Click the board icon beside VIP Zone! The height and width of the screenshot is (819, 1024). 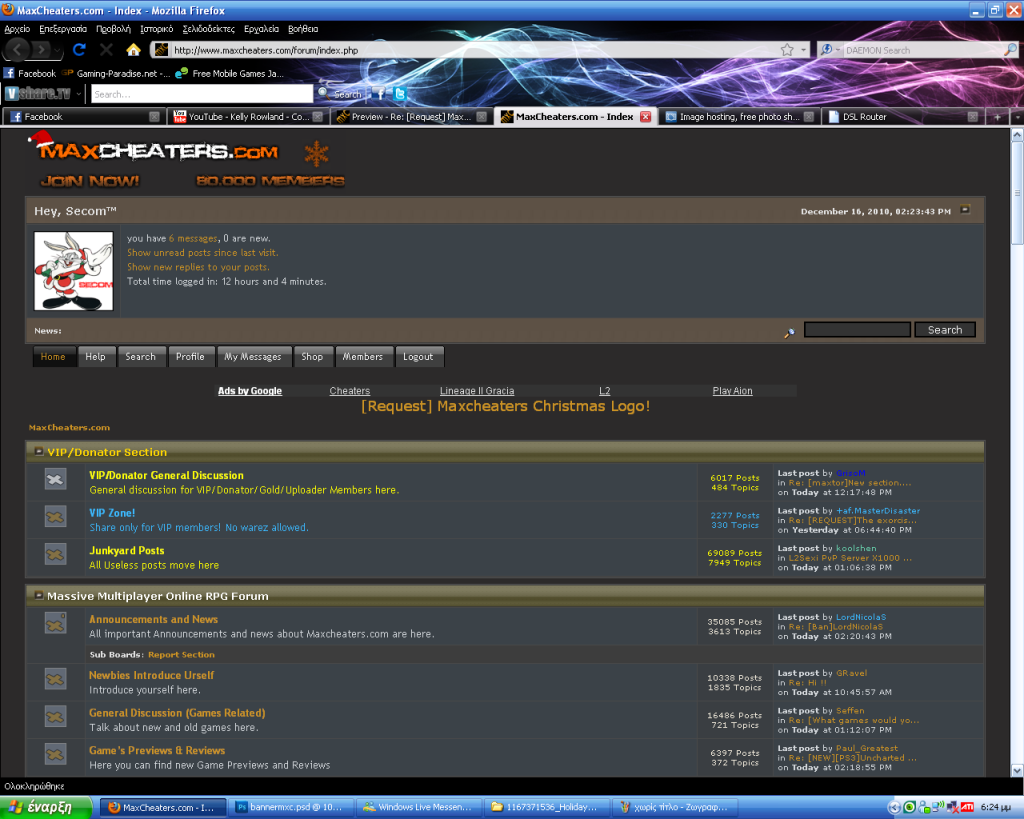pyautogui.click(x=55, y=518)
